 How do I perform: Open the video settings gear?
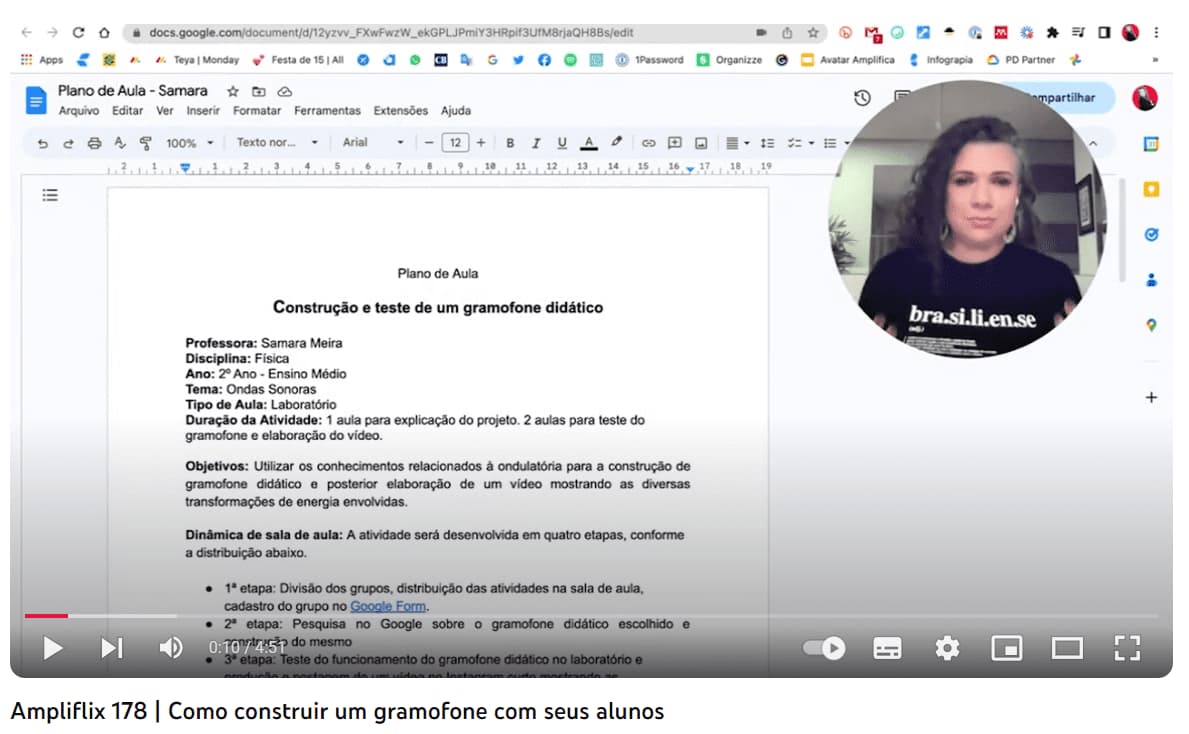click(946, 648)
